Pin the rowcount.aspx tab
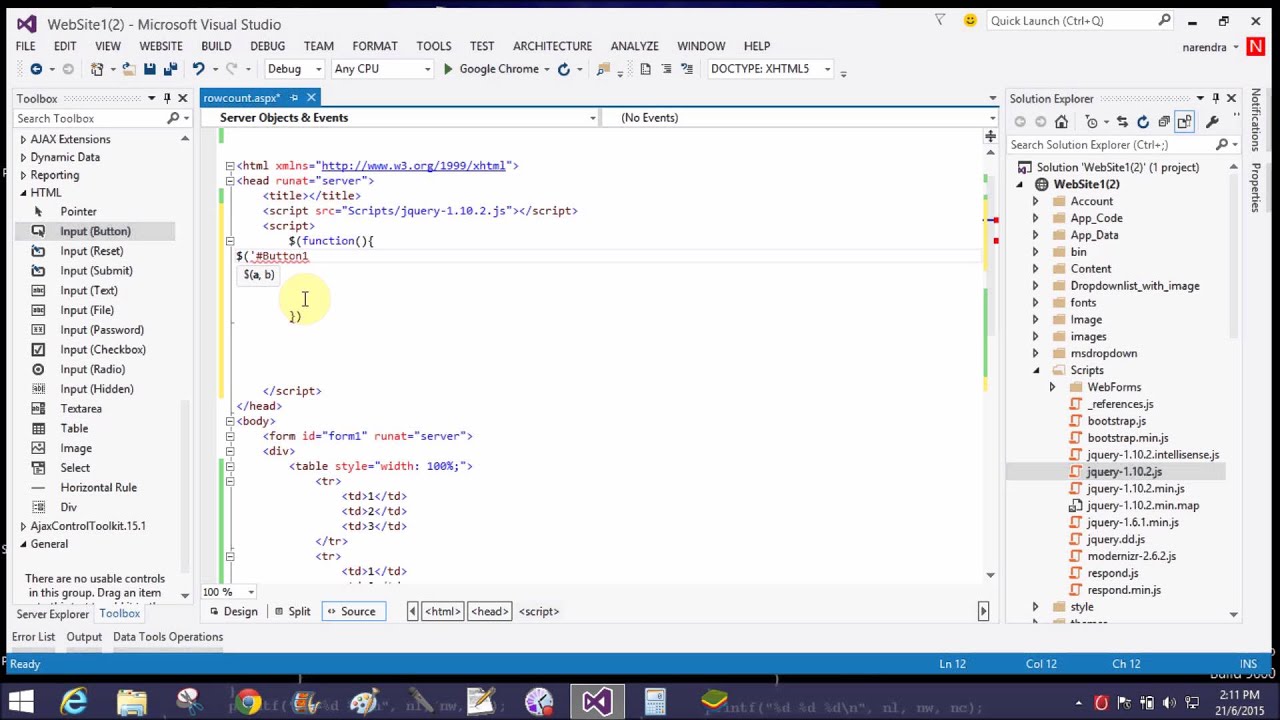The height and width of the screenshot is (720, 1280). [x=294, y=98]
